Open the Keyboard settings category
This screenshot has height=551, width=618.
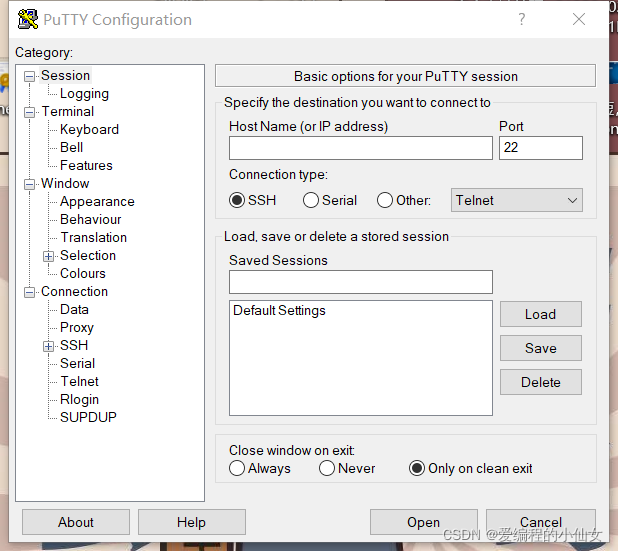(x=89, y=129)
